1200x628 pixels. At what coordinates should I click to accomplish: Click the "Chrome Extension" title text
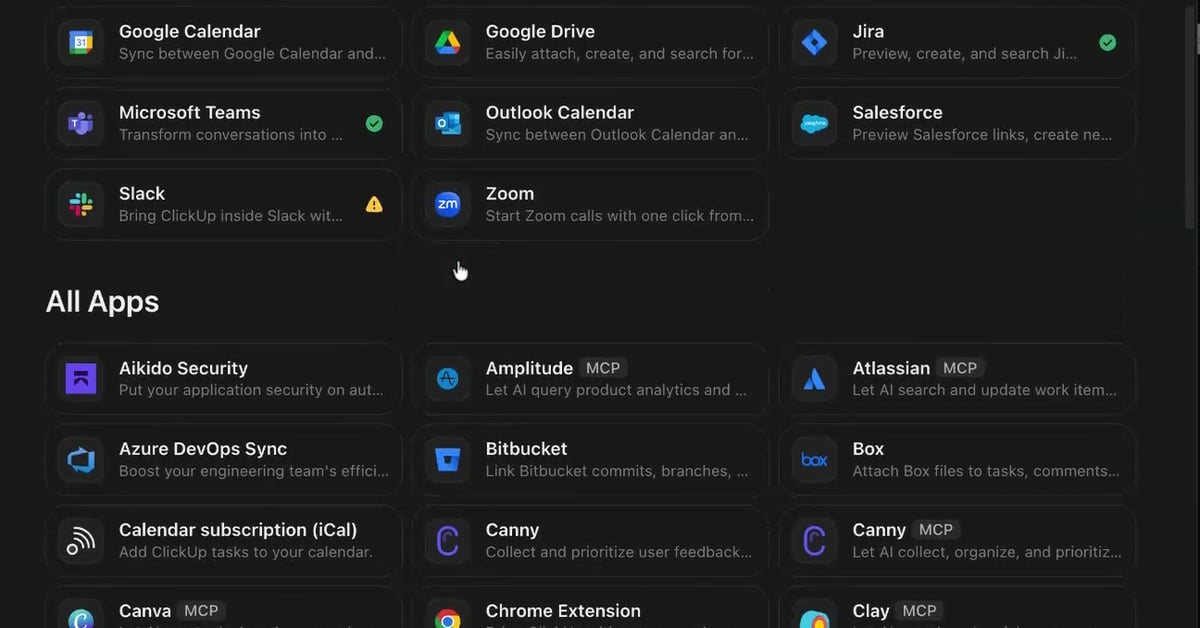(x=563, y=611)
